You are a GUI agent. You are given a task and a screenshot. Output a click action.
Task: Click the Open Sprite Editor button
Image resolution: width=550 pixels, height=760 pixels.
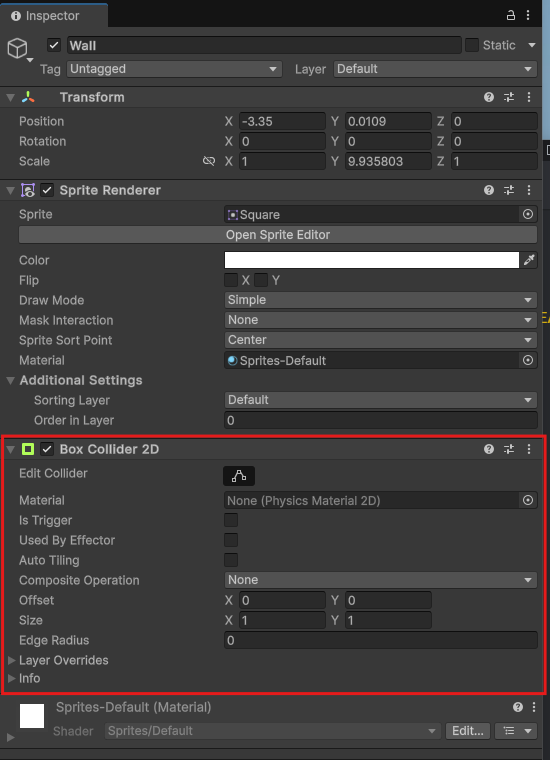[278, 235]
